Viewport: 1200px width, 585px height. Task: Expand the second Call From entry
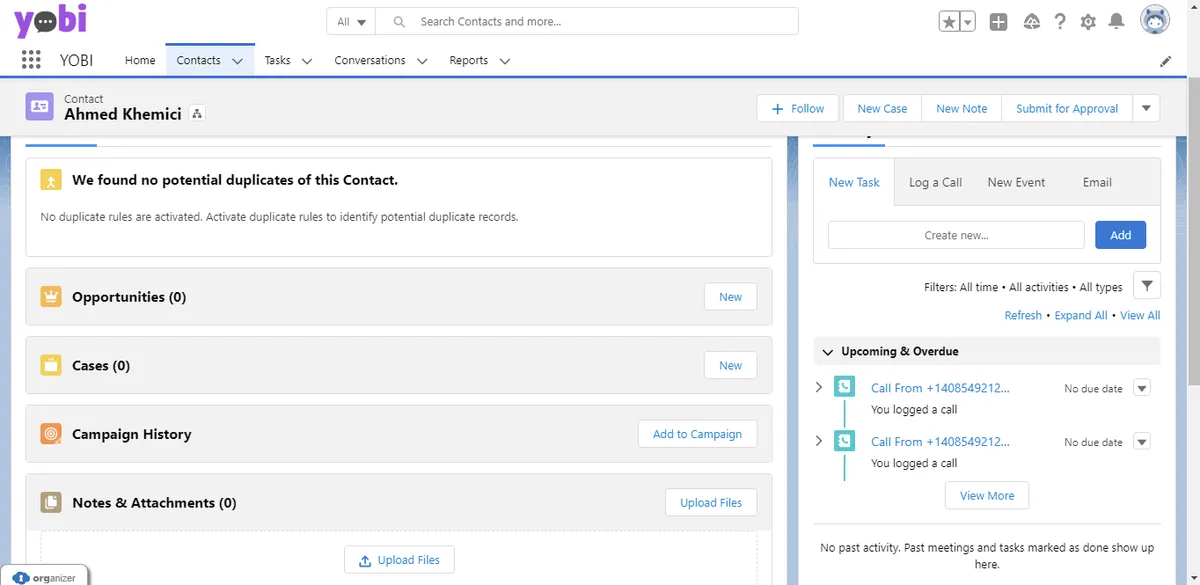click(819, 441)
